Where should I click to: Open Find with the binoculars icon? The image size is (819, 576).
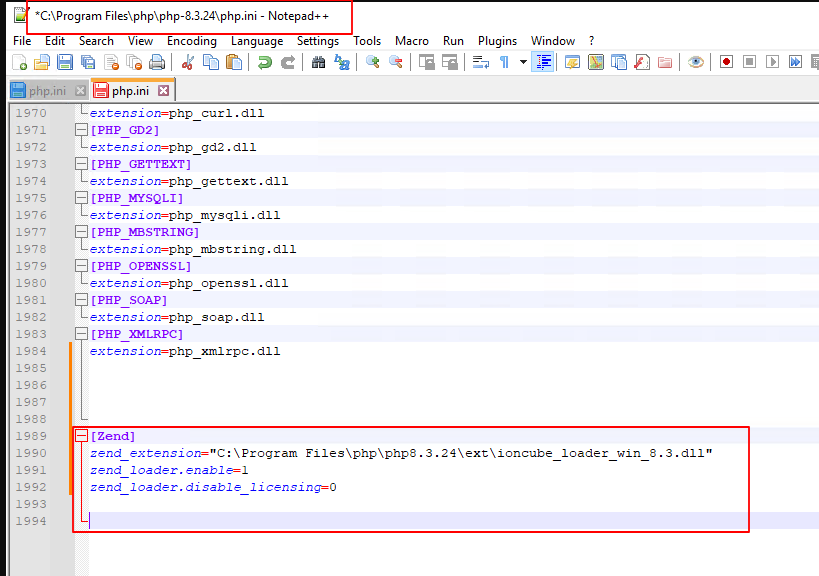pyautogui.click(x=318, y=62)
